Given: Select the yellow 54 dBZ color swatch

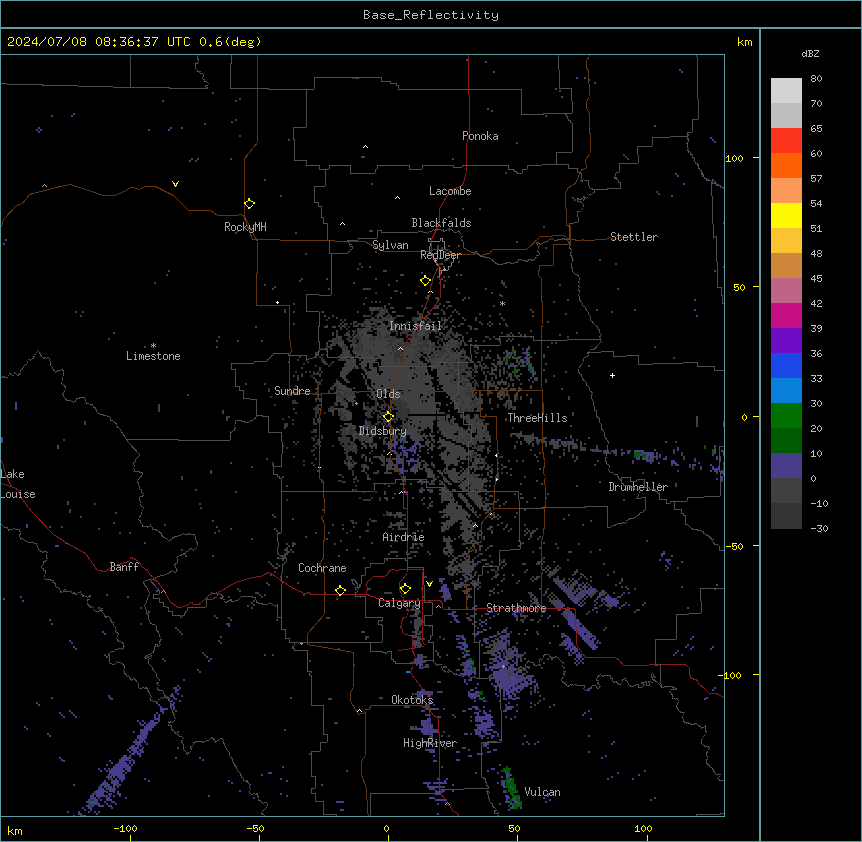Looking at the screenshot, I should pos(786,215).
